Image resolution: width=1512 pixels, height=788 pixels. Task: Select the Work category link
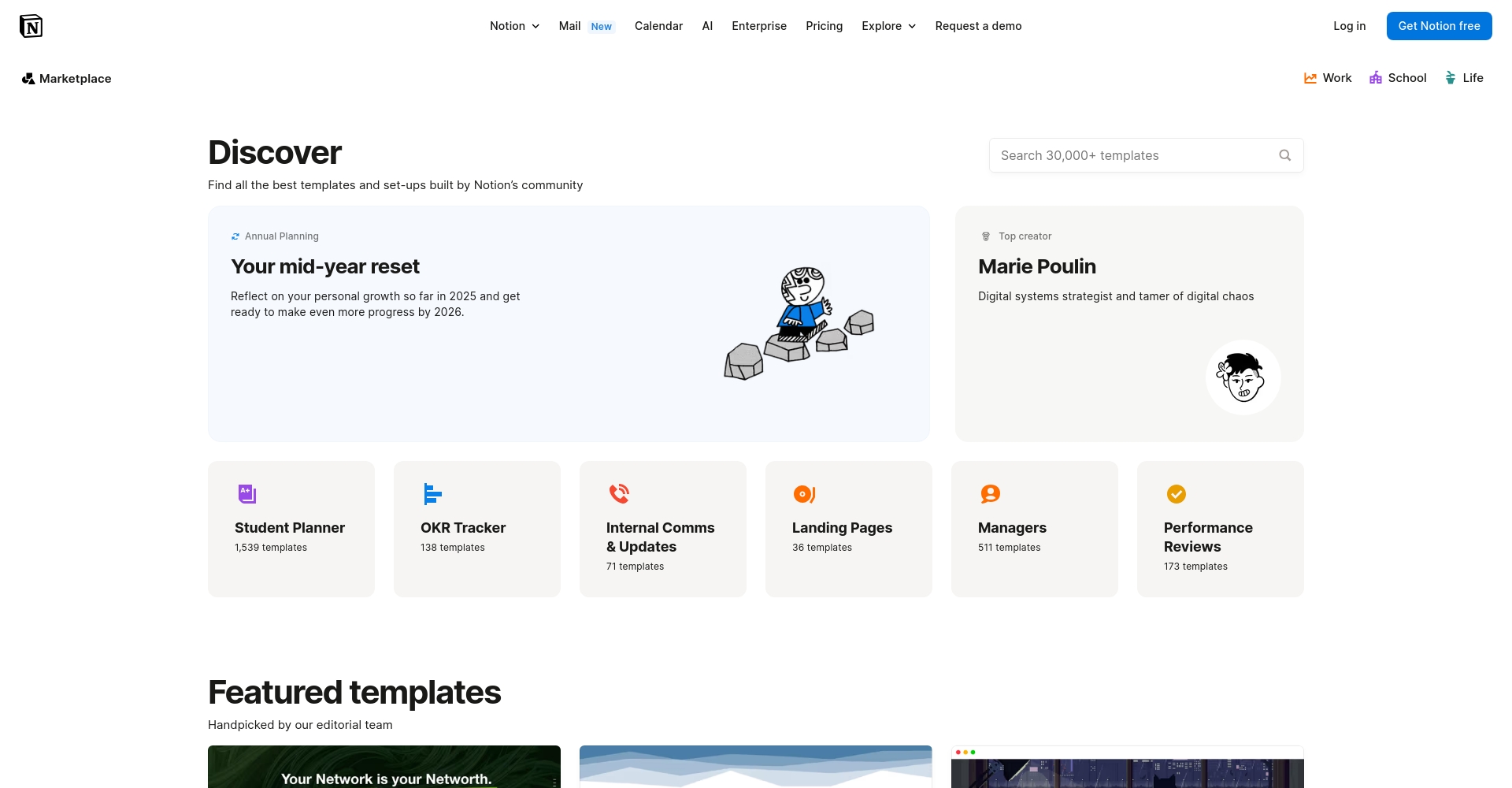click(1328, 78)
